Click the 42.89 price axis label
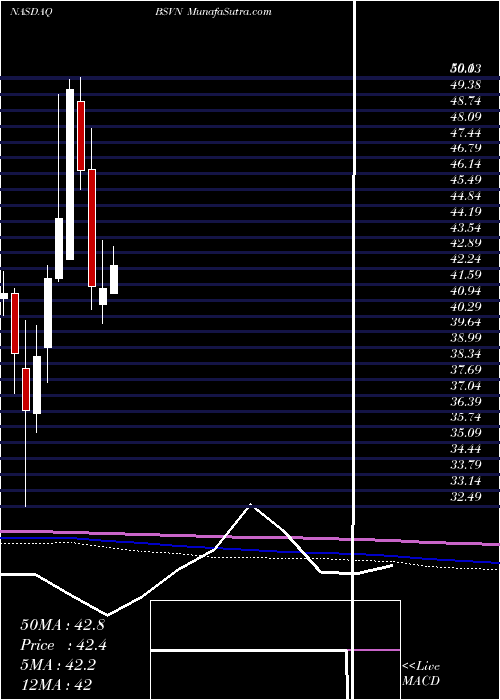The image size is (500, 700). (466, 243)
